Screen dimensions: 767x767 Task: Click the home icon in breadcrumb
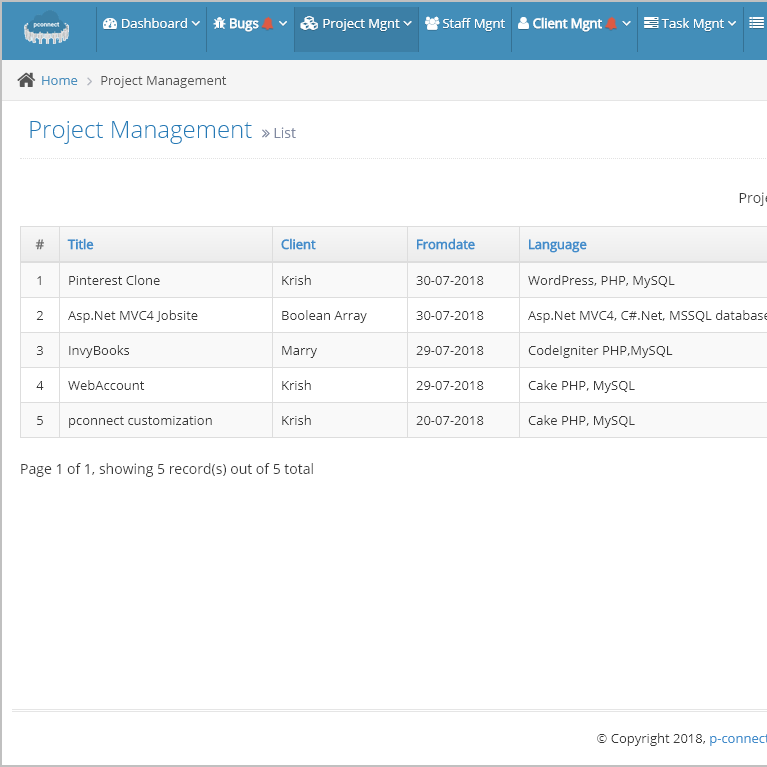pyautogui.click(x=26, y=80)
